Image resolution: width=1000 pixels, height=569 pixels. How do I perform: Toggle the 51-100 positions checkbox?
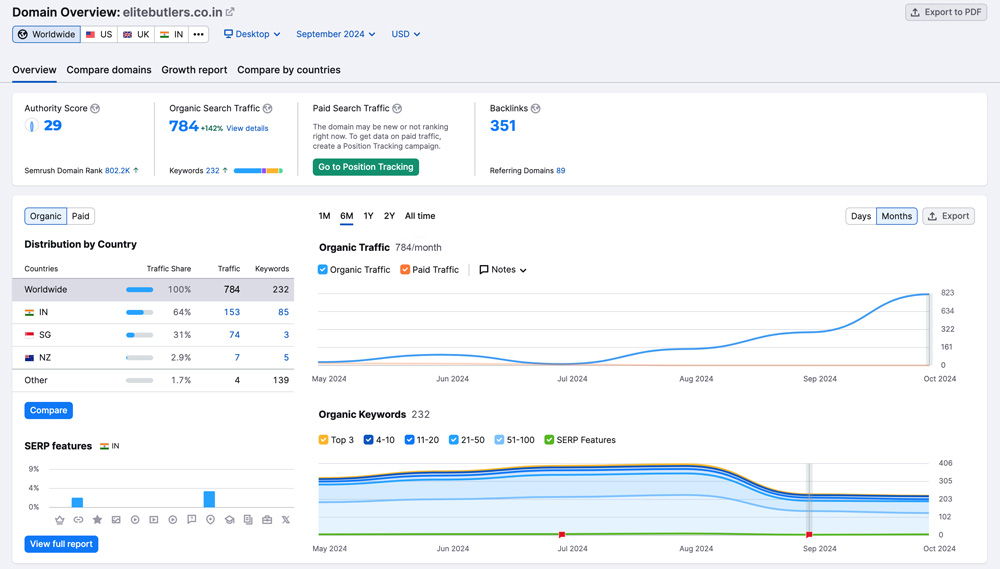point(499,440)
